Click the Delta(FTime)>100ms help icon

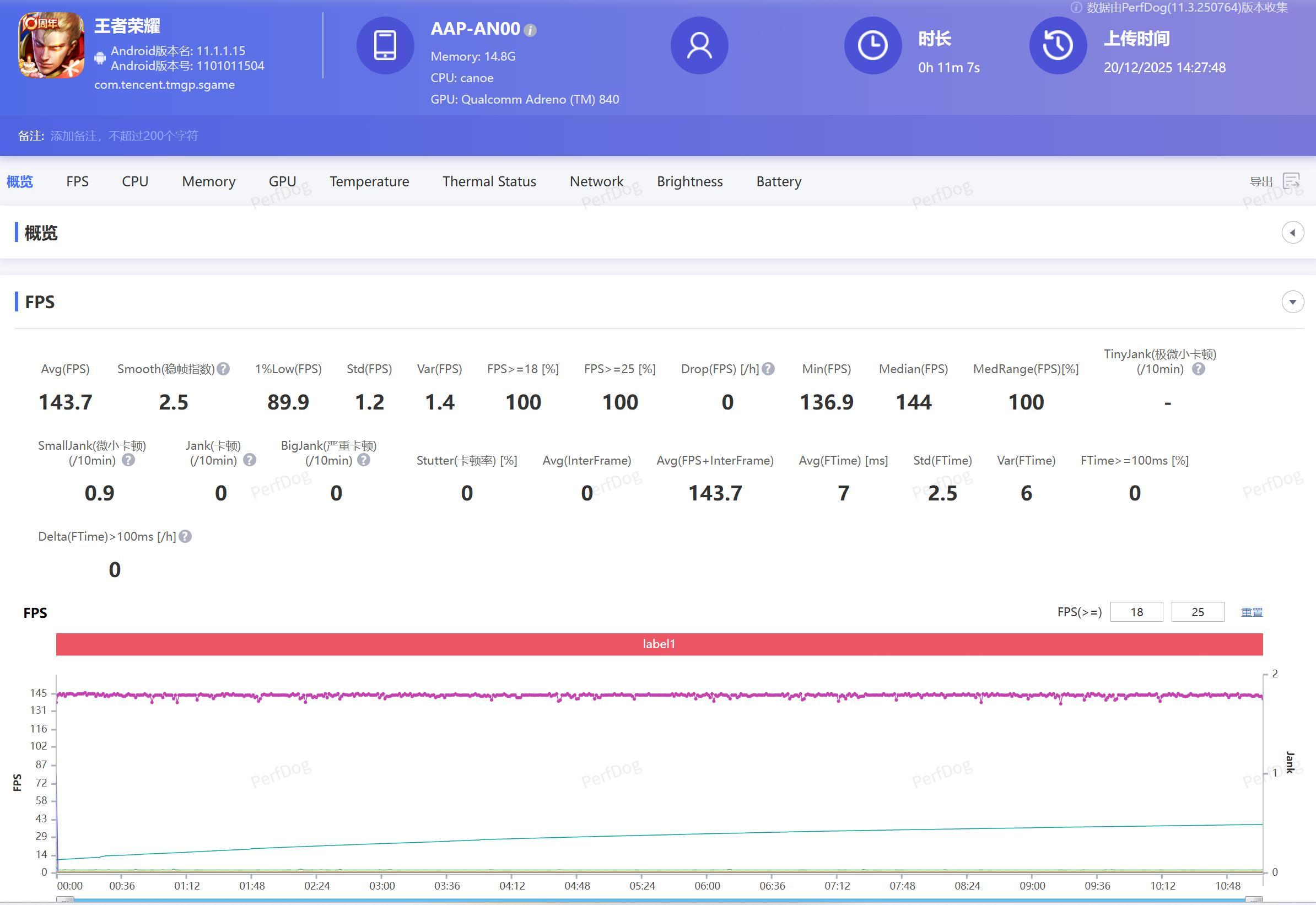coord(185,536)
